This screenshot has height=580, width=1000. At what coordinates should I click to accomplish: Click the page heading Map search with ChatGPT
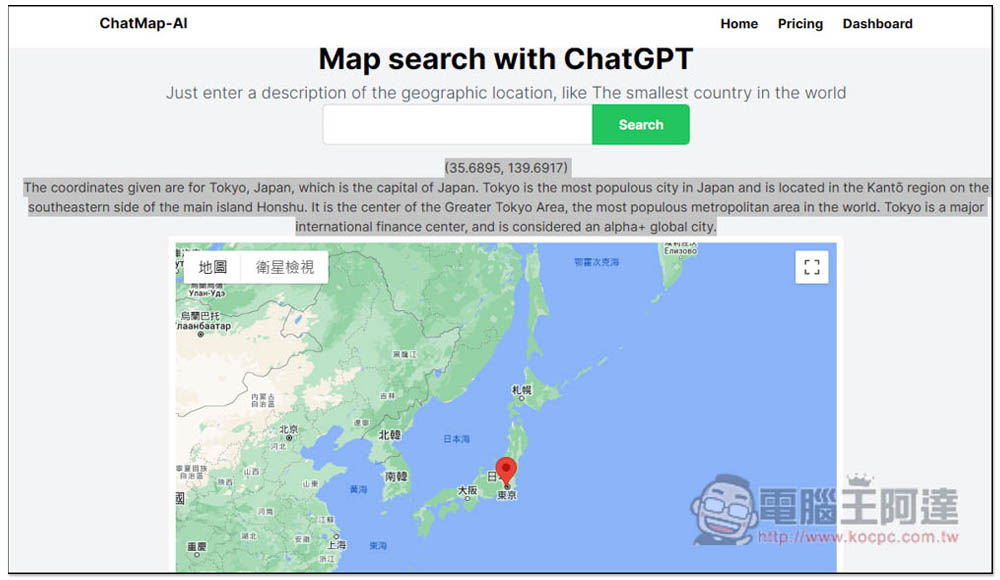[504, 59]
